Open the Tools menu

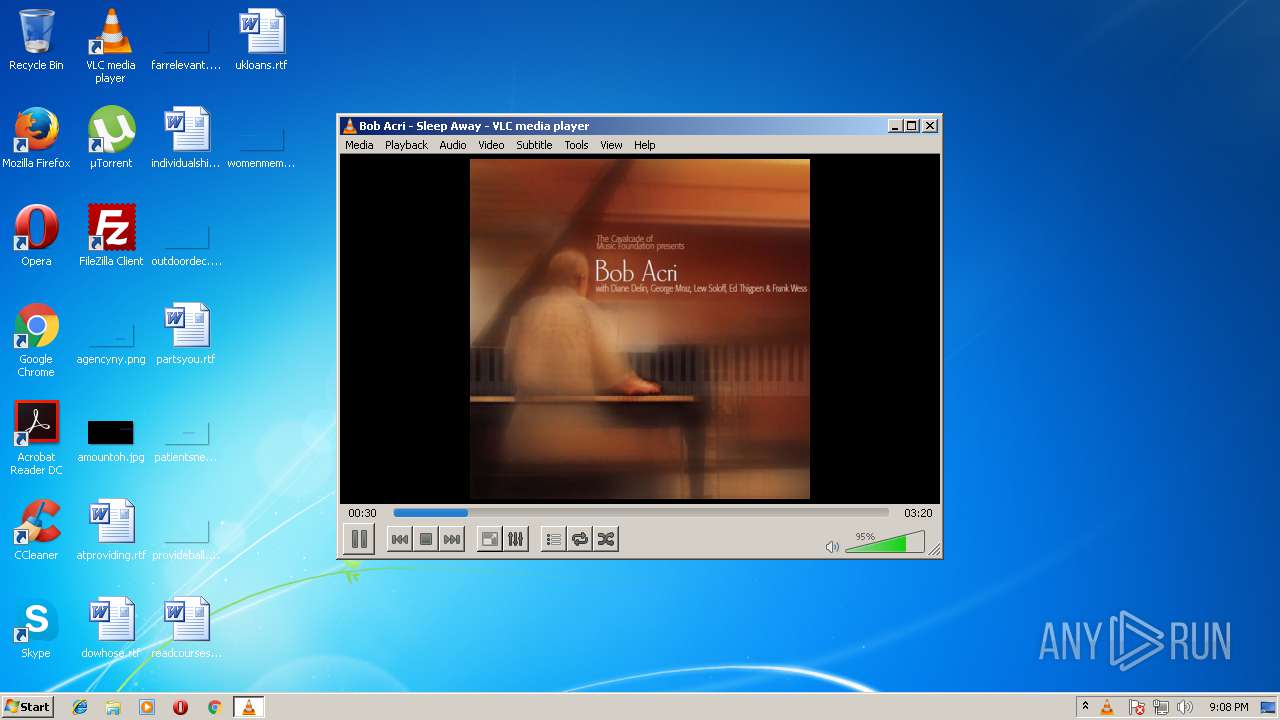click(576, 145)
